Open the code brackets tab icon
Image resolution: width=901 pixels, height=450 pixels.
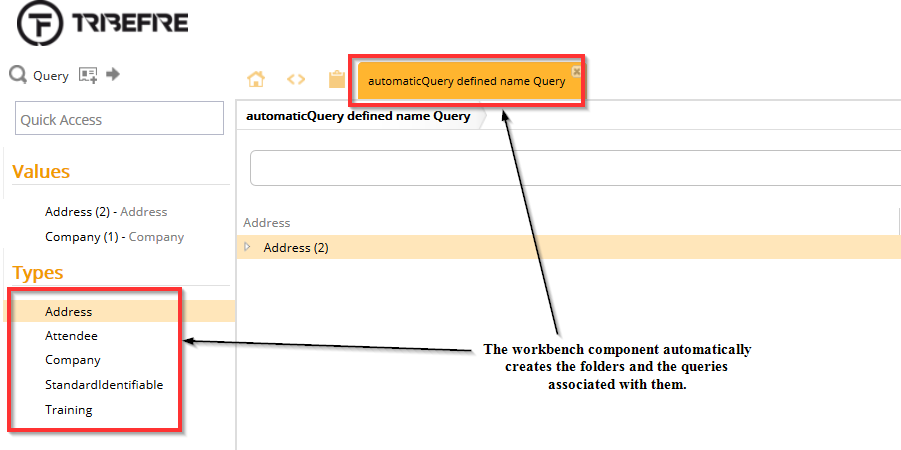coord(296,80)
